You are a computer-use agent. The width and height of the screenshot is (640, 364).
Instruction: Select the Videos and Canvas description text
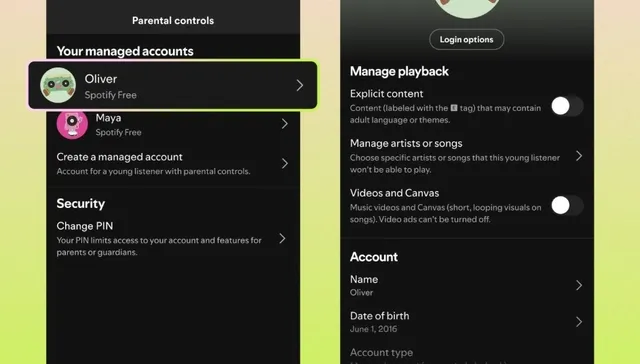point(446,213)
